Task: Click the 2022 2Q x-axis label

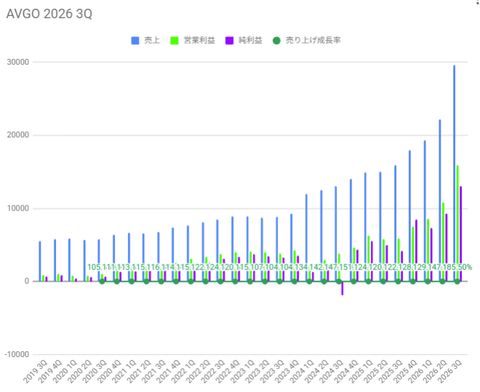Action: (x=199, y=371)
